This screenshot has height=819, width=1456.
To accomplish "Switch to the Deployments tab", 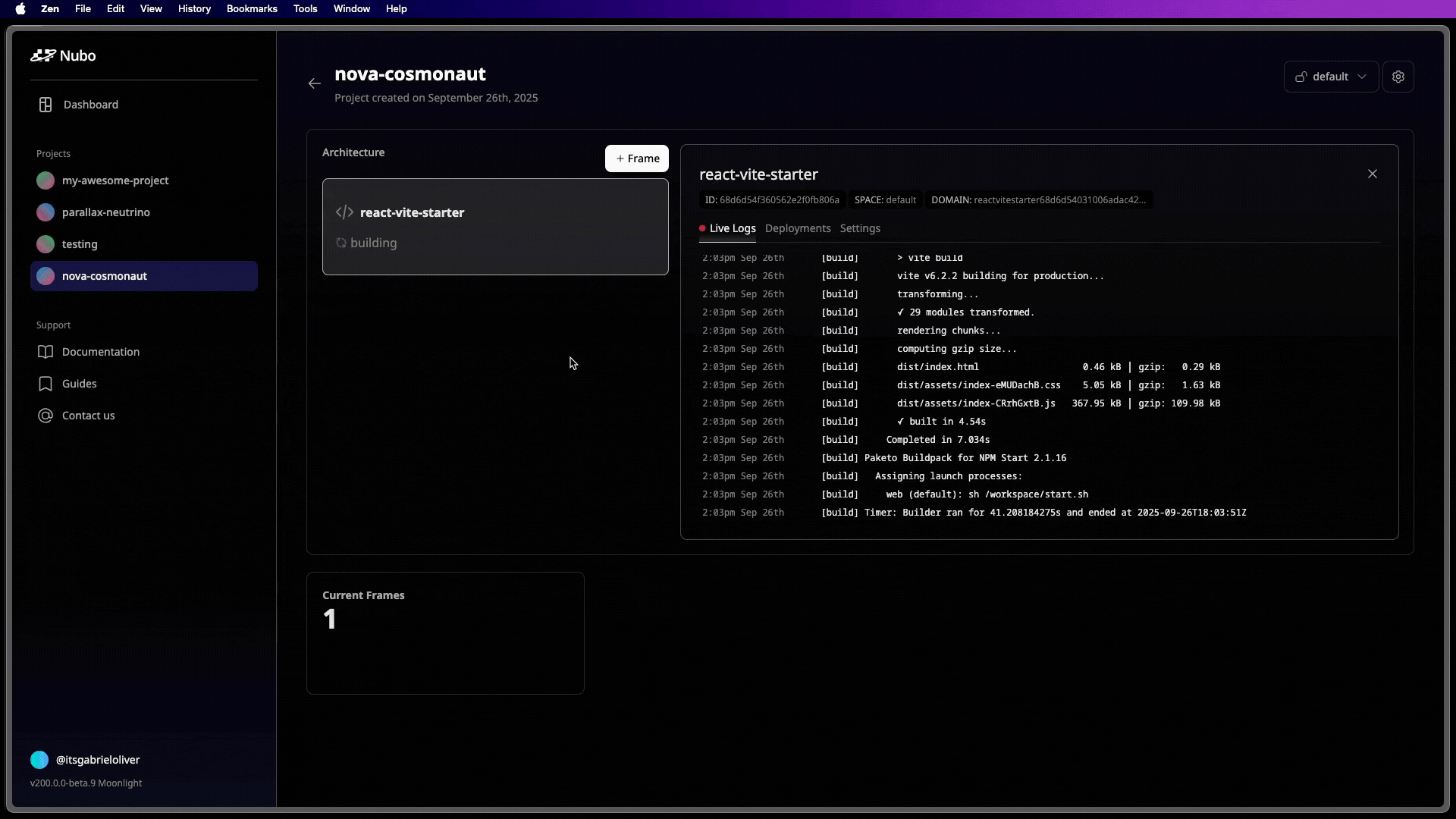I will pos(797,228).
